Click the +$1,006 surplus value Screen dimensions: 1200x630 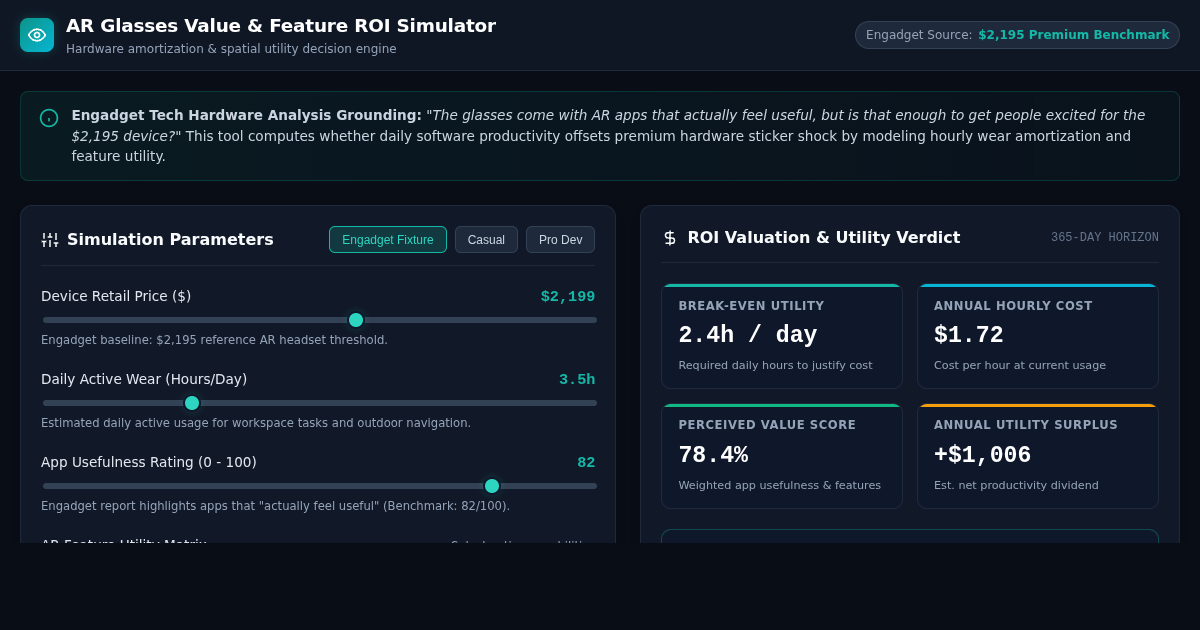point(983,456)
